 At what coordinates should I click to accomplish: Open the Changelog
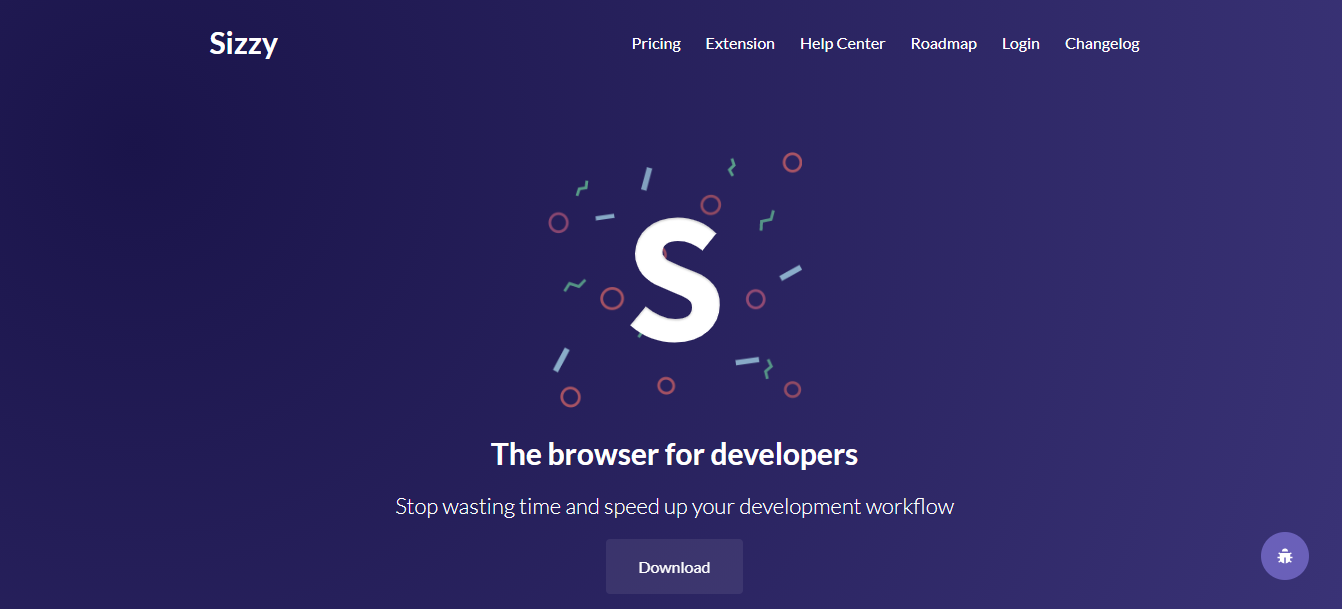(x=1101, y=43)
